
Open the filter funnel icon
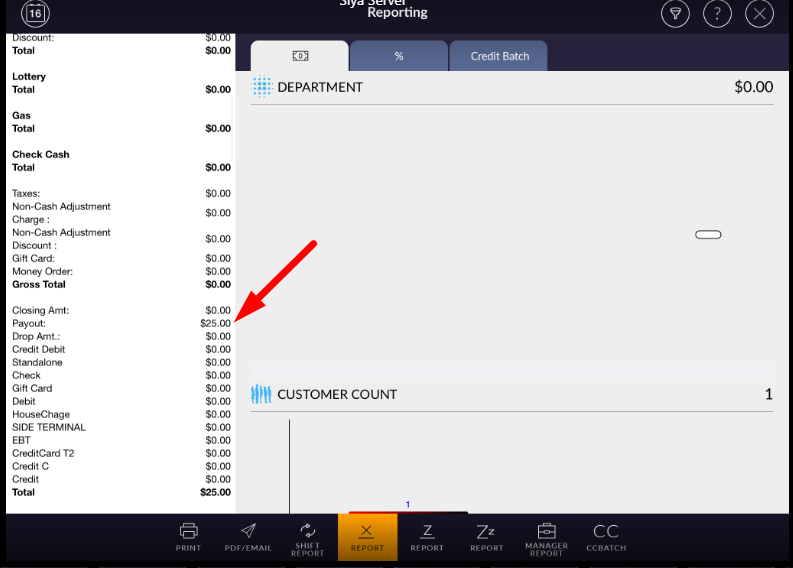tap(676, 14)
